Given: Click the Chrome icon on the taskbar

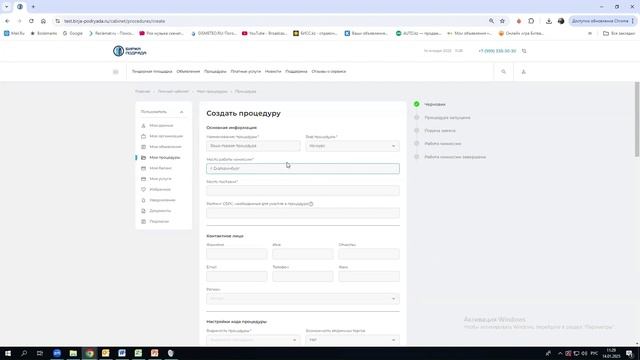Looking at the screenshot, I should coord(89,353).
